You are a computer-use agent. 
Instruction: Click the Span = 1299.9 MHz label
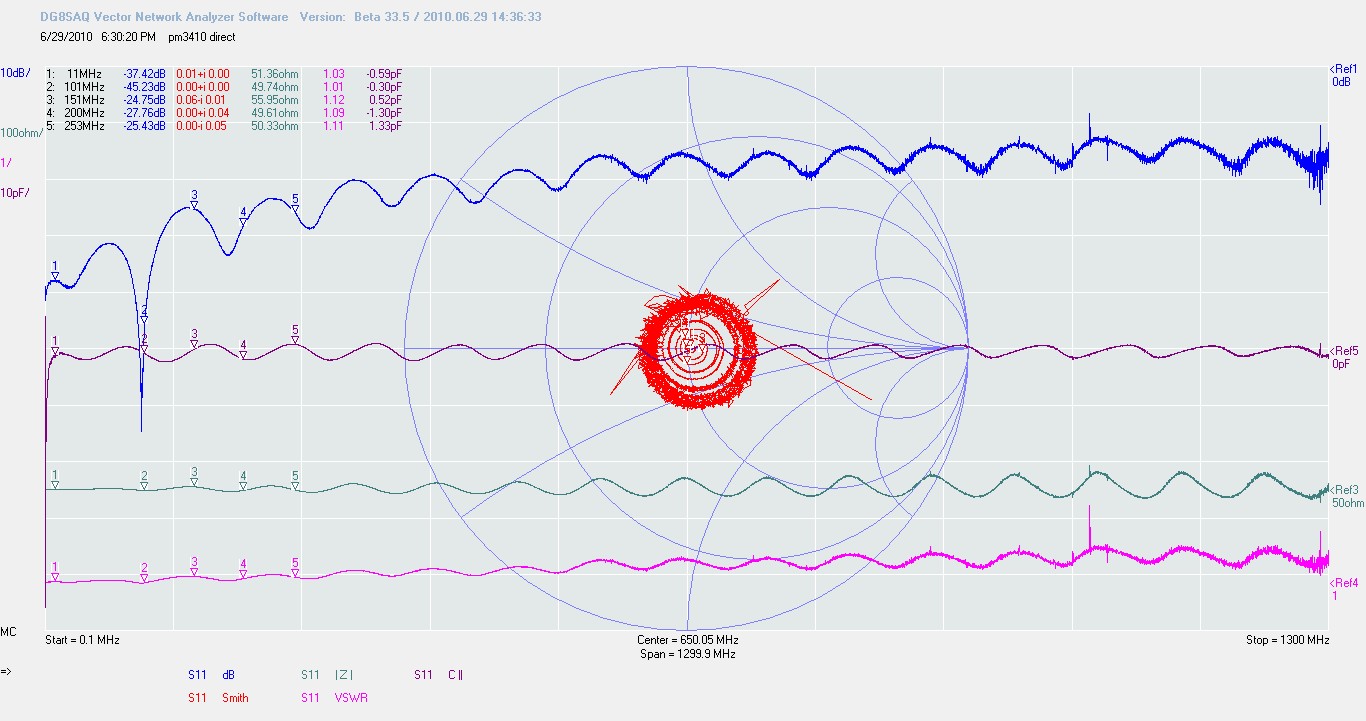pos(688,654)
